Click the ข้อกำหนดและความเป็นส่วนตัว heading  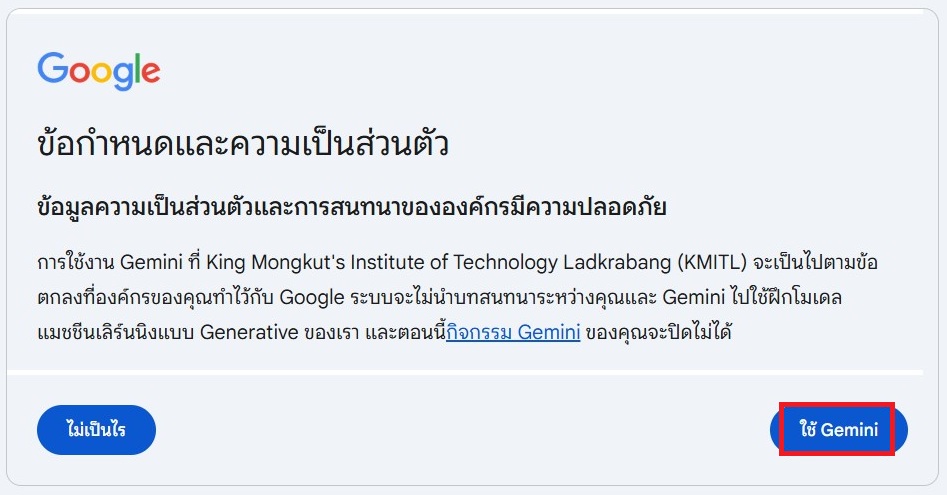click(242, 145)
